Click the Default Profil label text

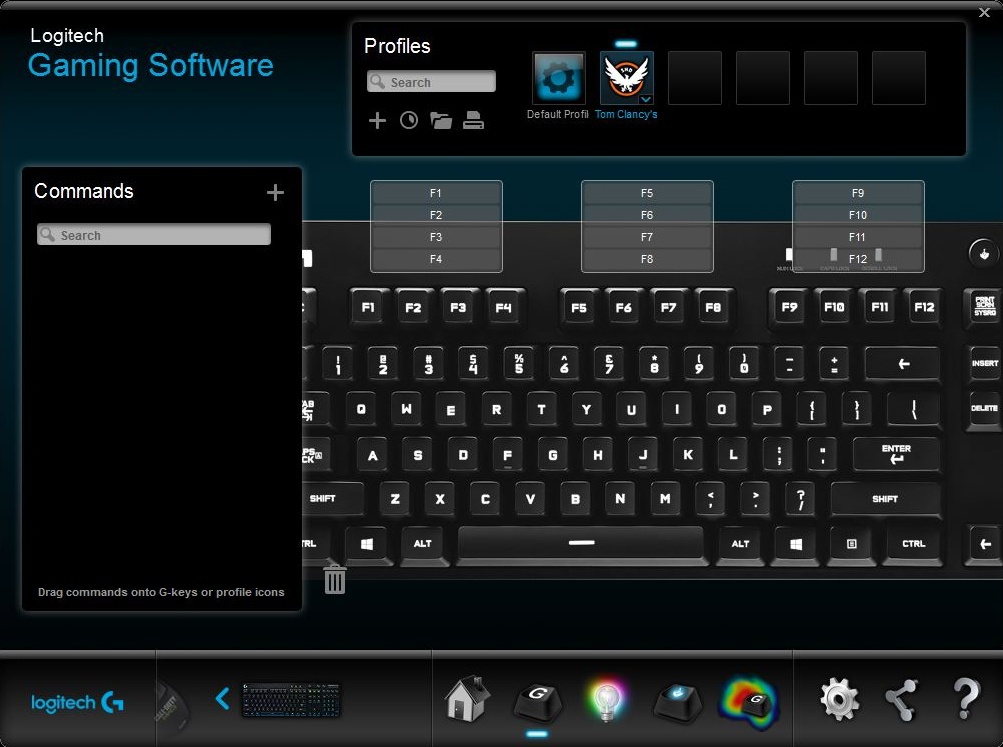pyautogui.click(x=558, y=114)
